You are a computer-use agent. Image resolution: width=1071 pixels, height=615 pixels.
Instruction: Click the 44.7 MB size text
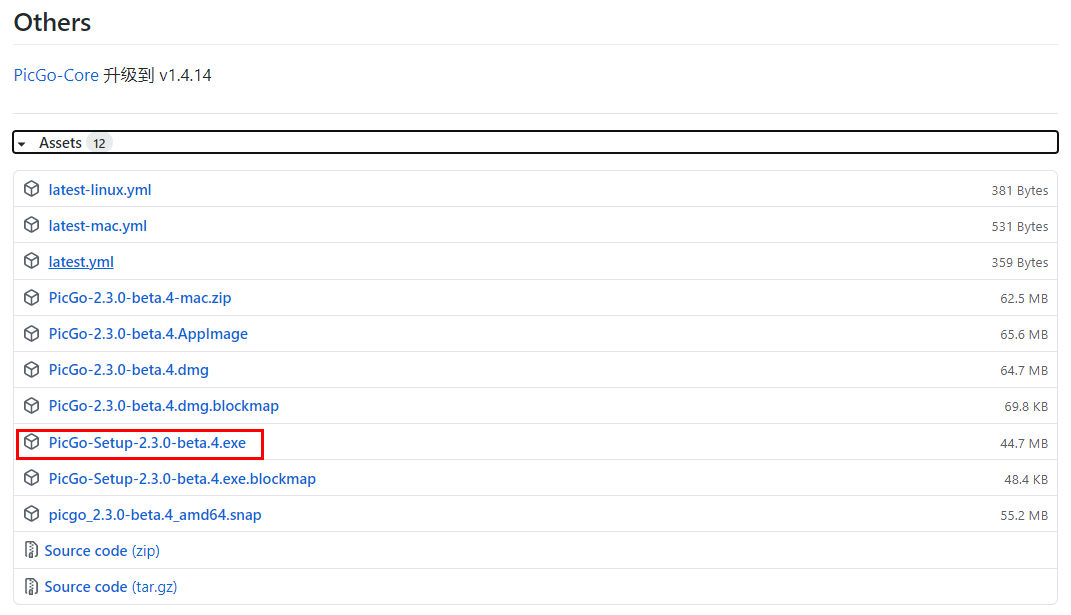pos(1024,443)
